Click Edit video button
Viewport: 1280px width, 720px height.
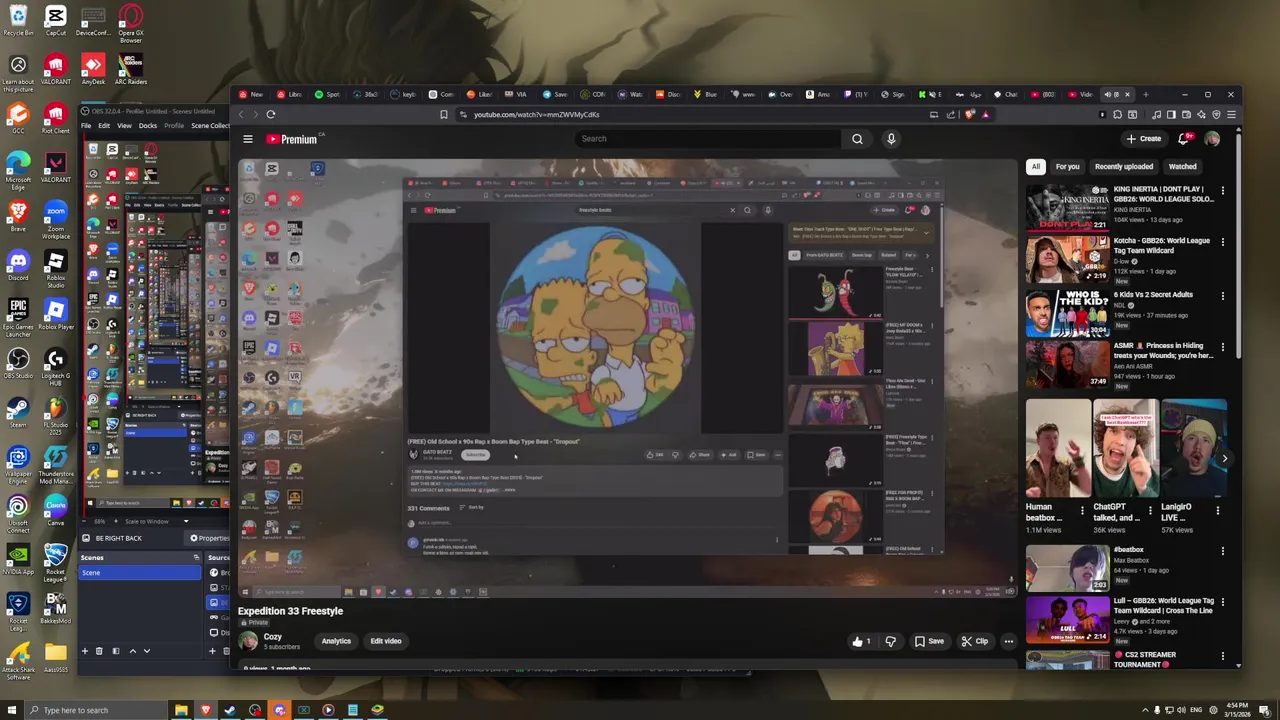coord(386,641)
